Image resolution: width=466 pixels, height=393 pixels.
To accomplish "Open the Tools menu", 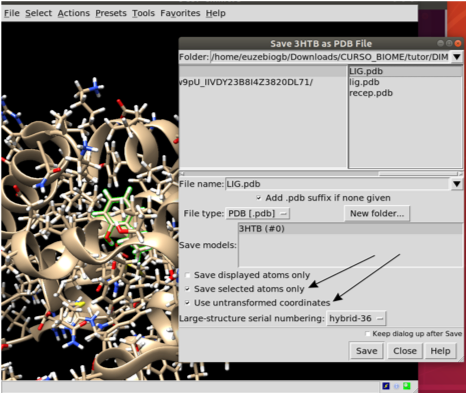I will pos(143,13).
